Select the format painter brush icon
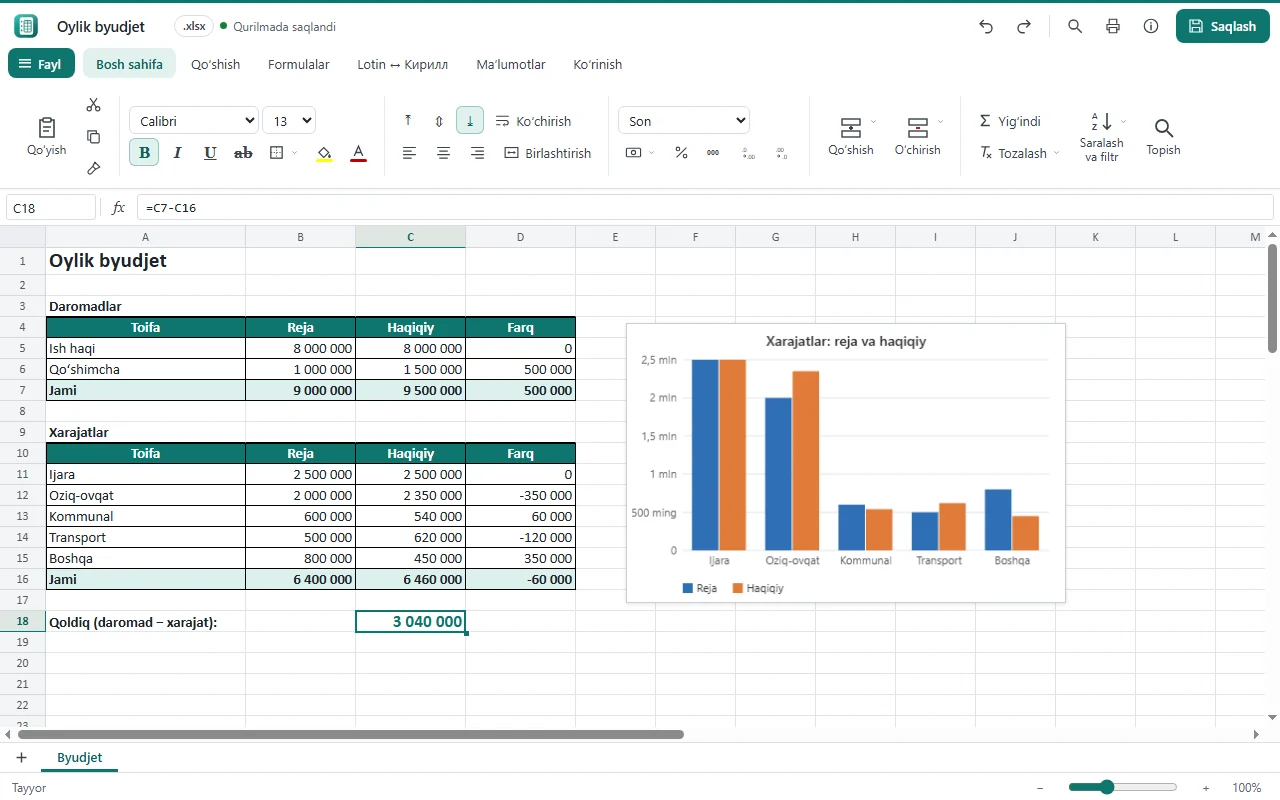1280x800 pixels. [94, 168]
